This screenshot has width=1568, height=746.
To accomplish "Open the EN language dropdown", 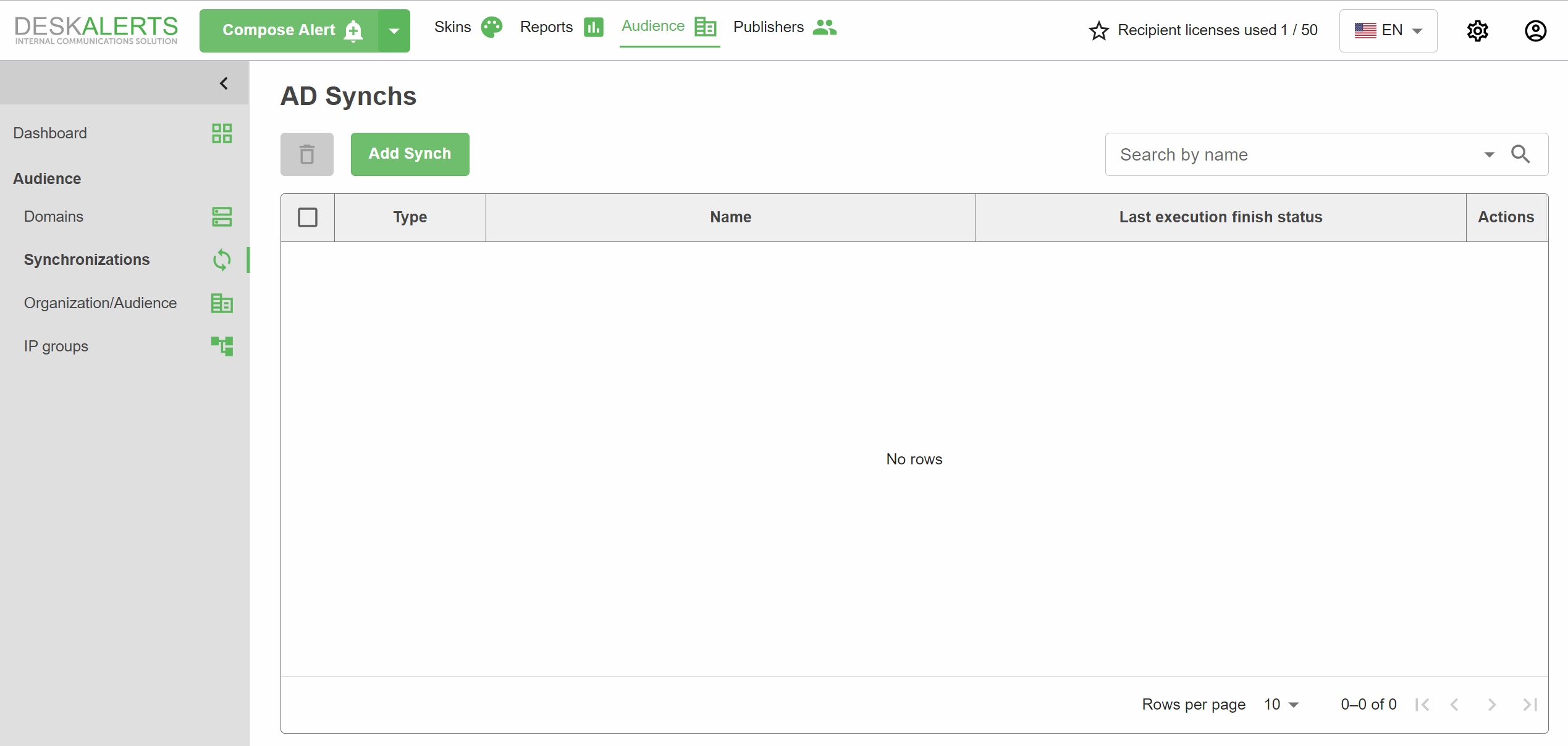I will [x=1388, y=30].
